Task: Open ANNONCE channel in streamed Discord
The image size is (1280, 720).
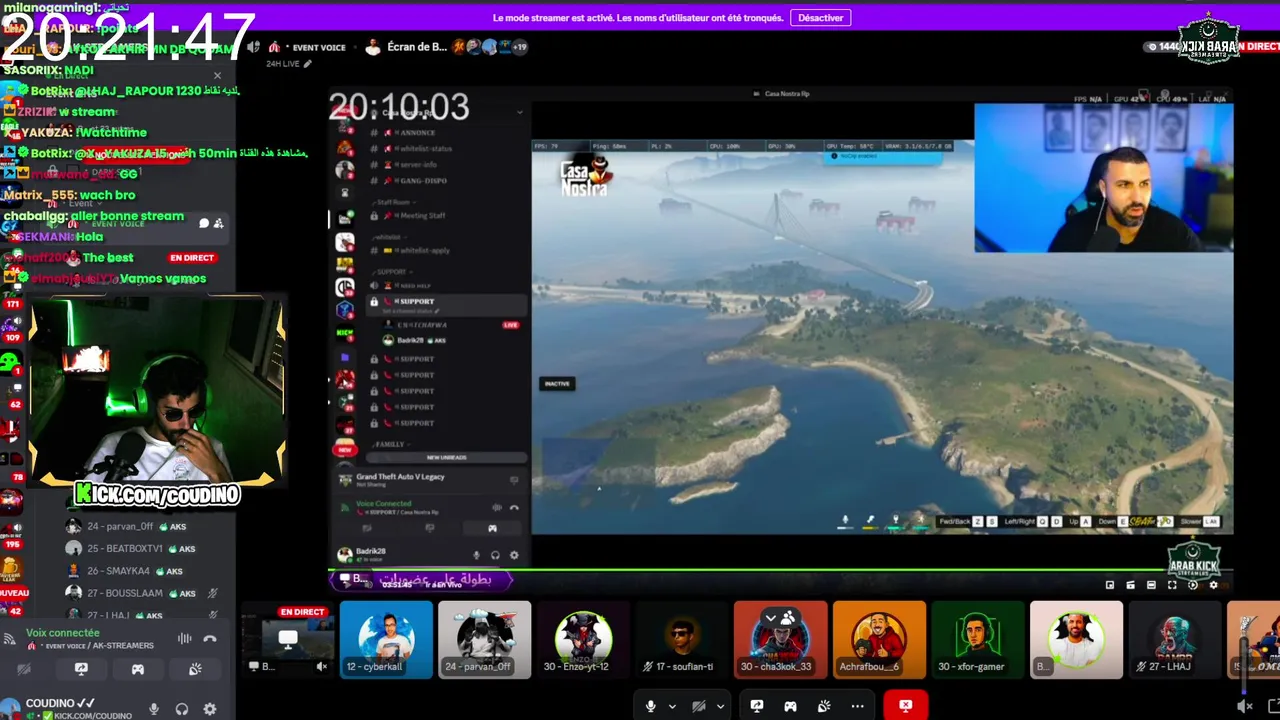Action: click(415, 132)
